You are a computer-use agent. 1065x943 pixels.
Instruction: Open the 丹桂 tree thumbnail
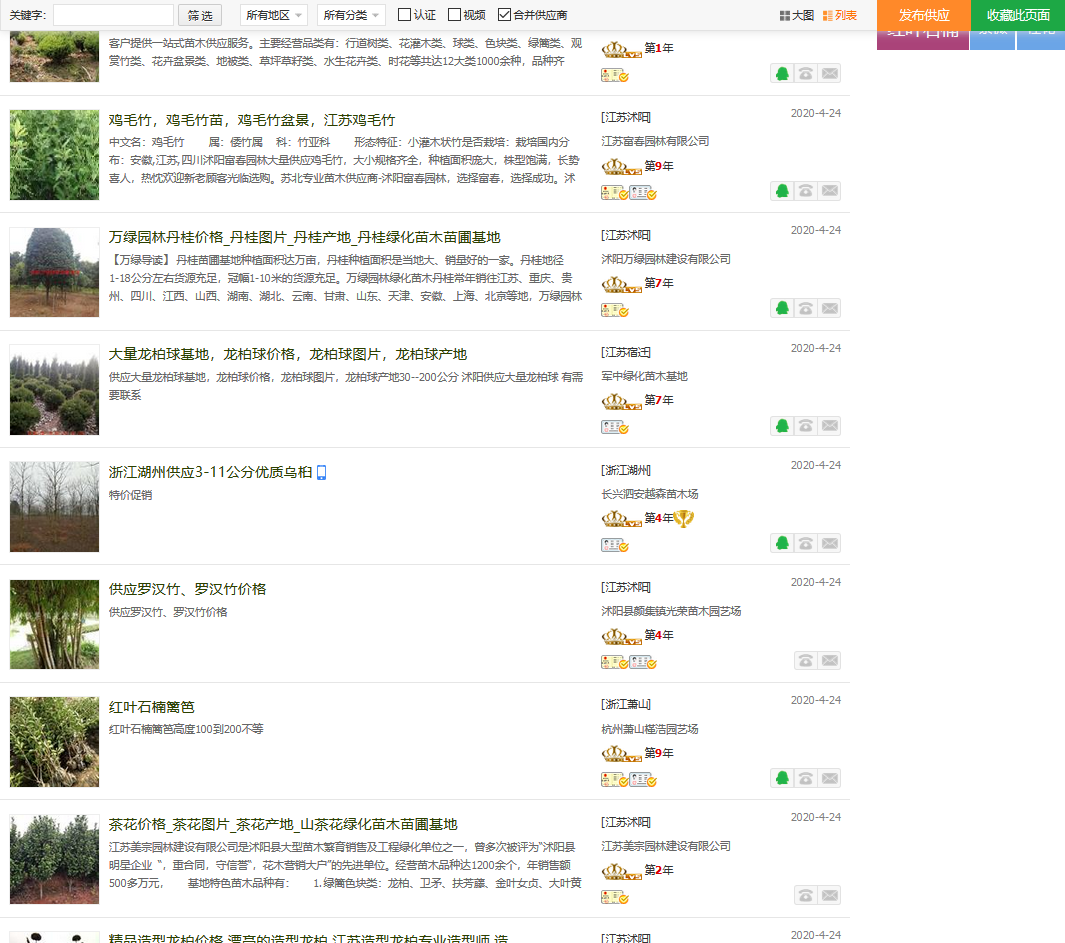tap(54, 272)
